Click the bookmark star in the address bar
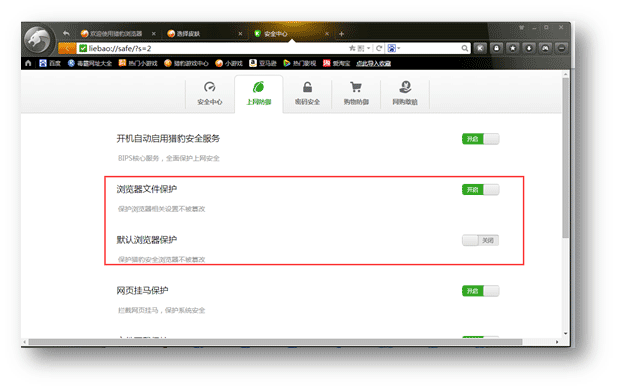 click(352, 48)
